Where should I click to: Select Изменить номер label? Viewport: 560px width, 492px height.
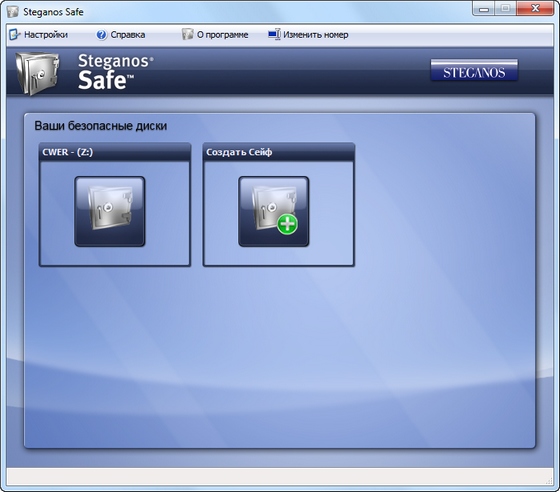click(316, 35)
